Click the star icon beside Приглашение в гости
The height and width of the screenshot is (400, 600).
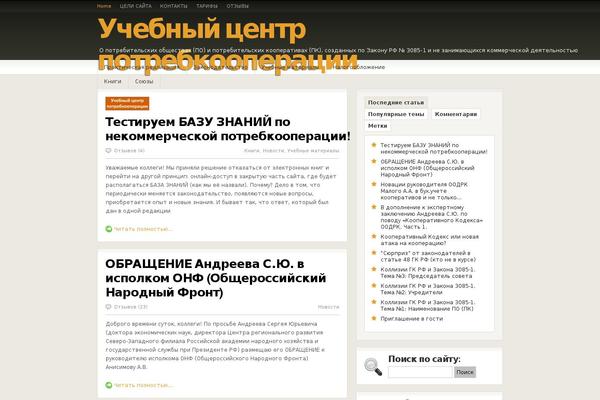(374, 318)
